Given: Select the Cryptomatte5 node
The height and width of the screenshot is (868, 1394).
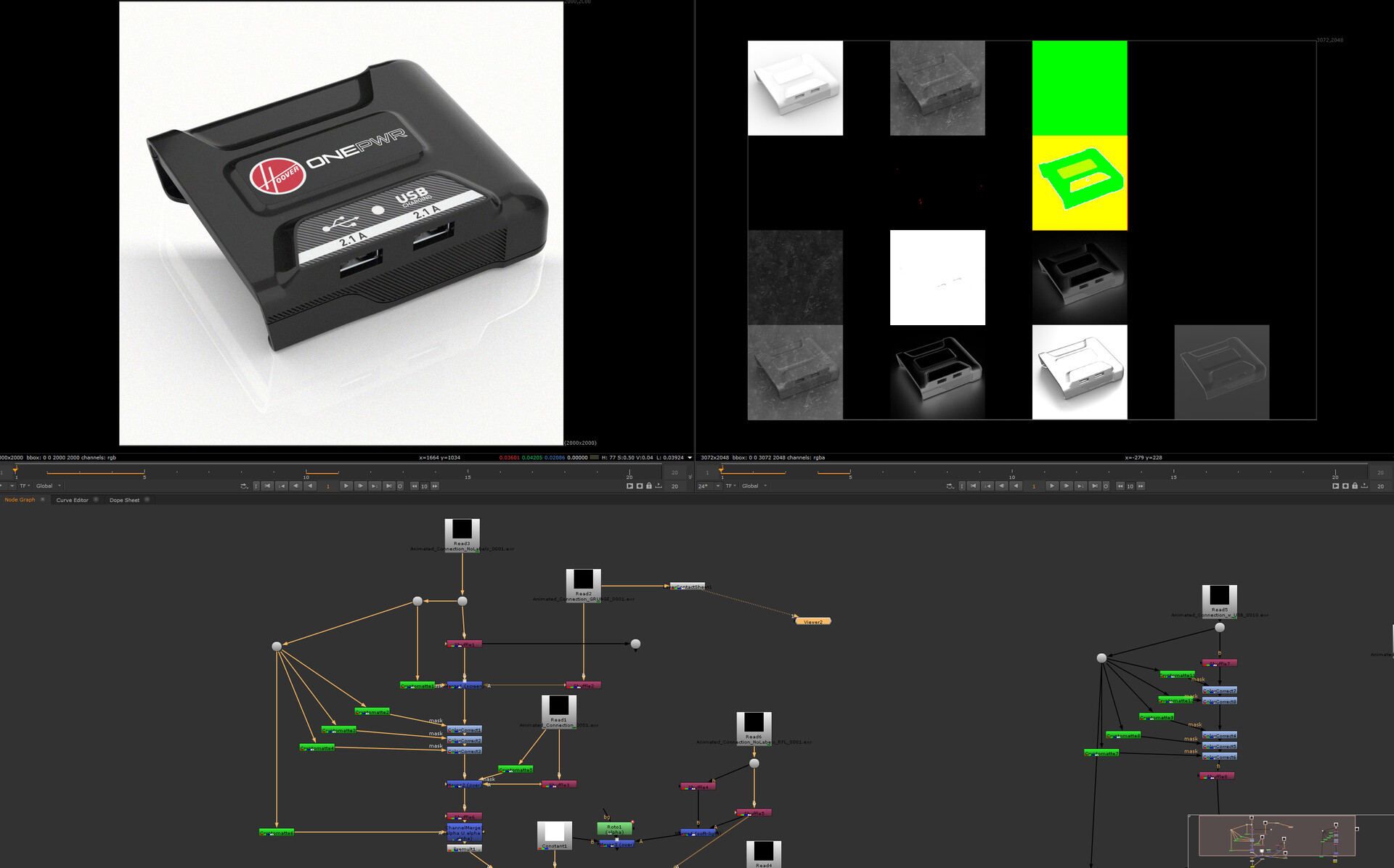Looking at the screenshot, I should click(x=515, y=769).
